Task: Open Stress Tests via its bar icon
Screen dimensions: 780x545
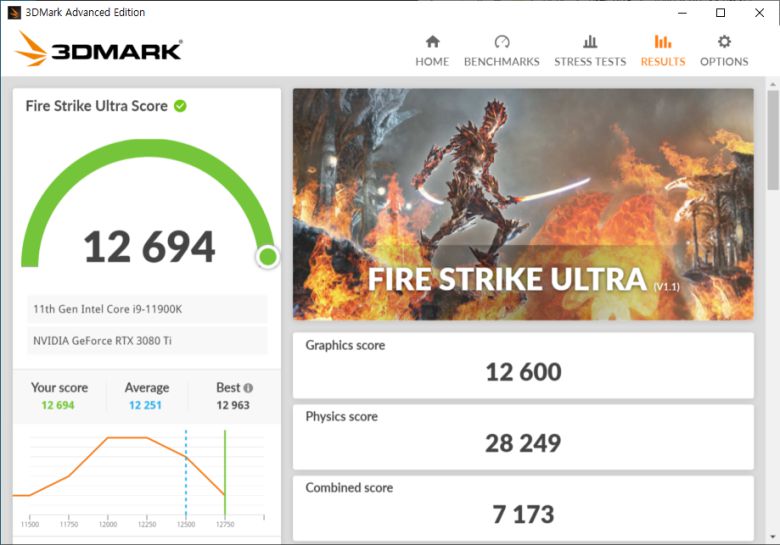Action: point(590,42)
